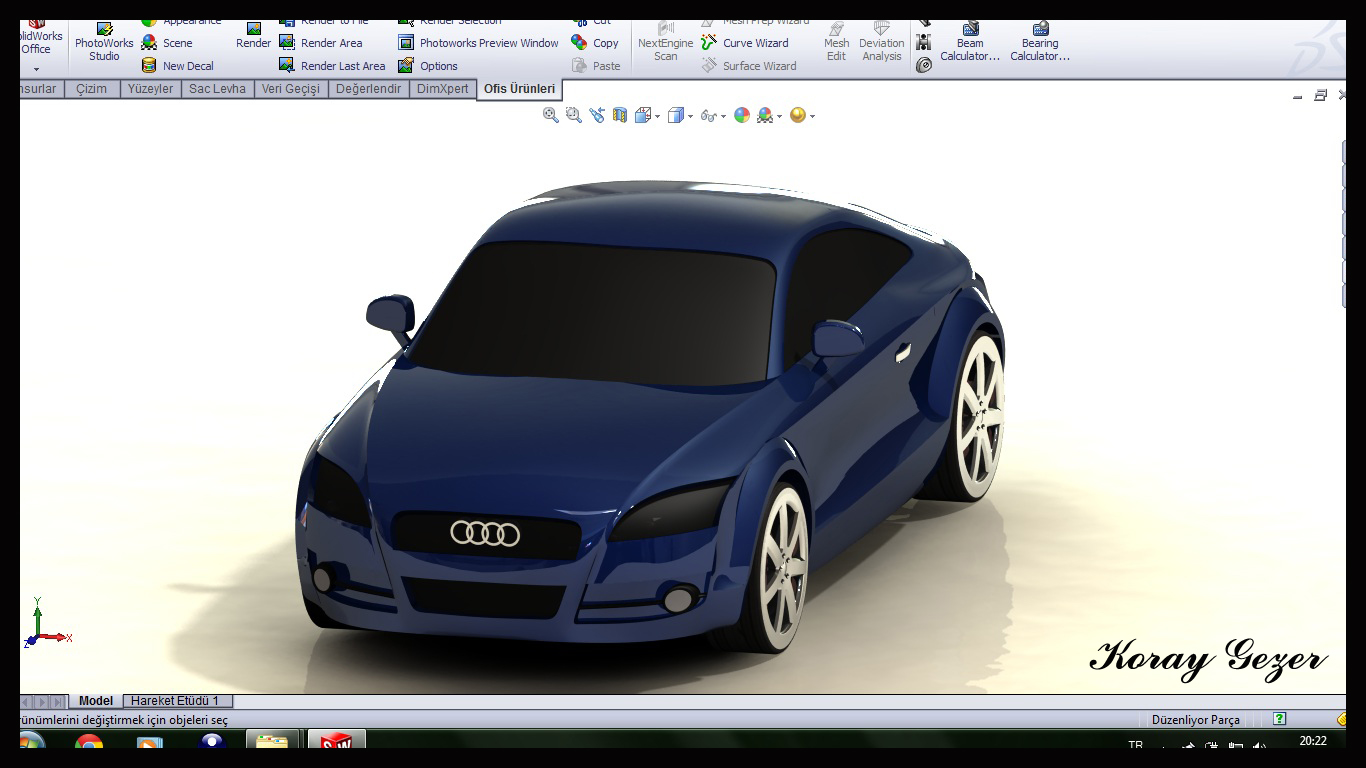Click the cam toolbox icon
Viewport: 1366px width, 768px height.
pyautogui.click(x=923, y=65)
